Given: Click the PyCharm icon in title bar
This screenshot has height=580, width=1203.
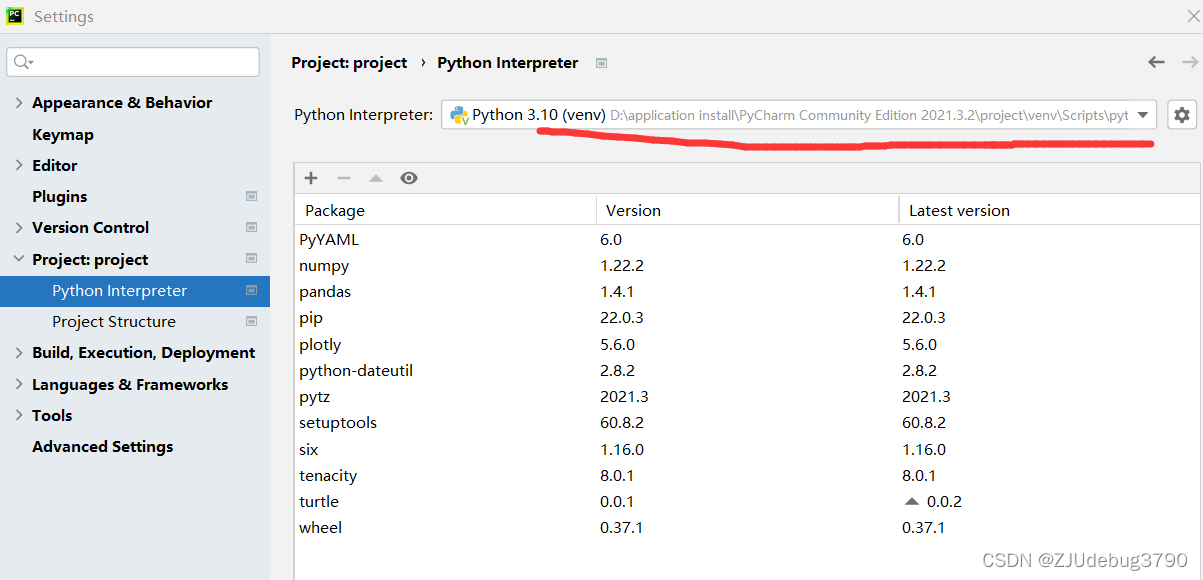Looking at the screenshot, I should (15, 16).
